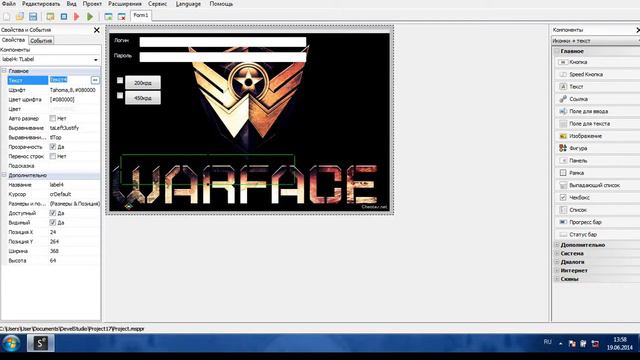Click the 450крд button on the form

(x=143, y=98)
